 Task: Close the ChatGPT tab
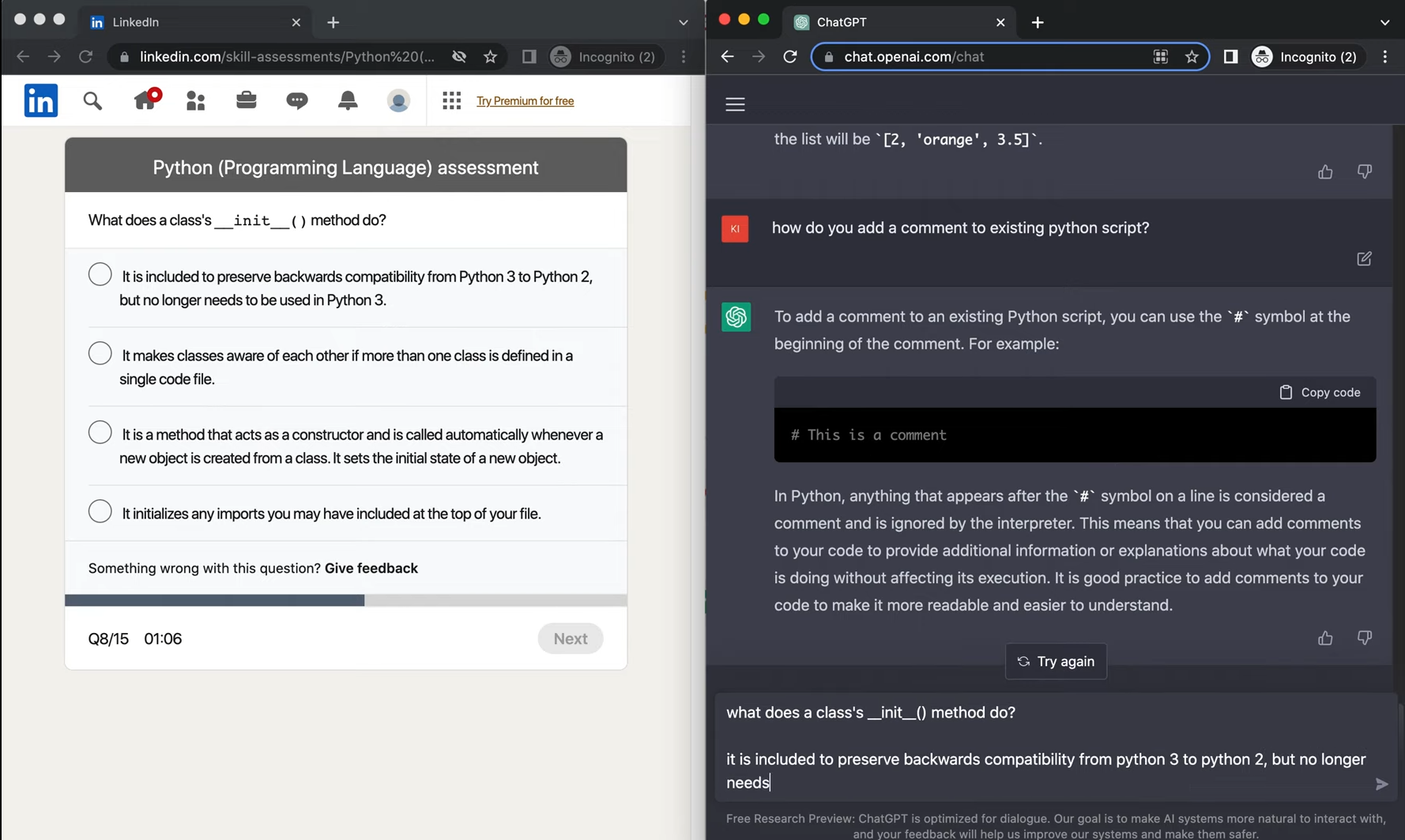[1000, 22]
